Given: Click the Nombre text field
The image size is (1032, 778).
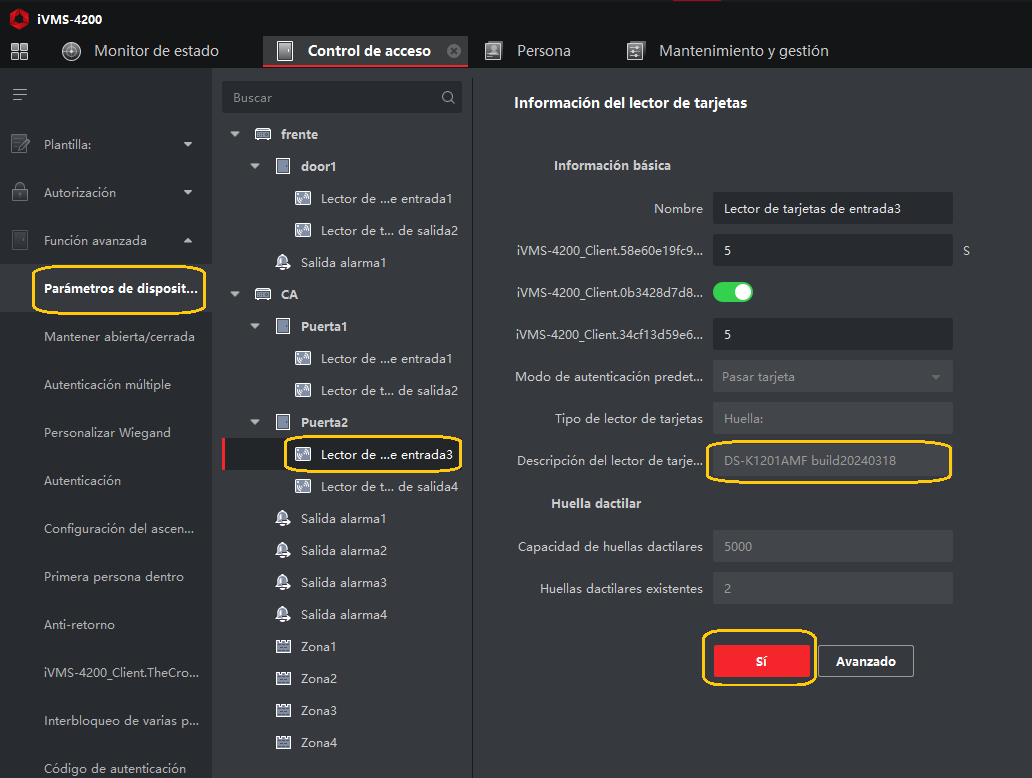Looking at the screenshot, I should point(832,209).
